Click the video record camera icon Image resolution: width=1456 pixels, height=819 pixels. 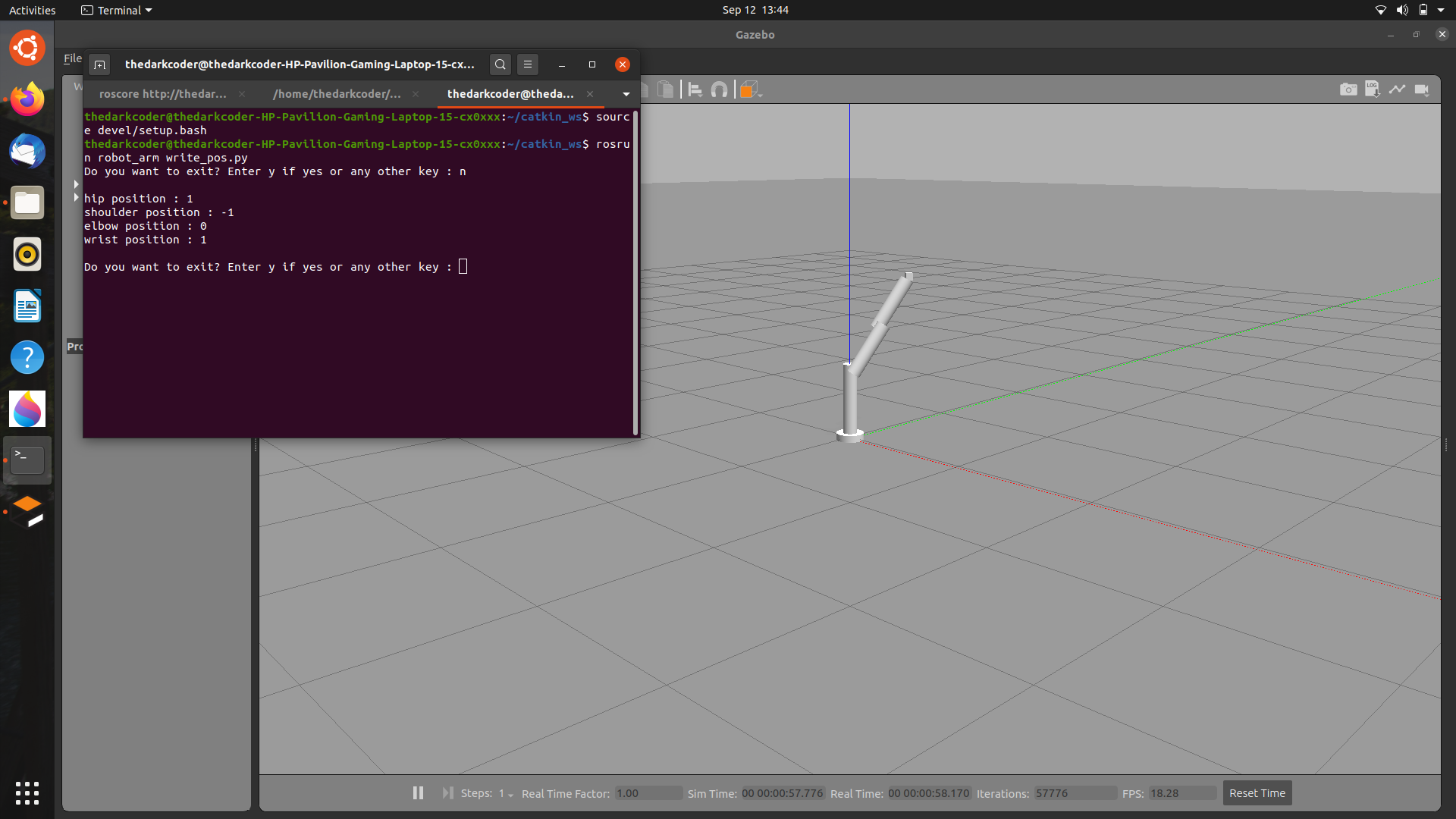pos(1422,89)
